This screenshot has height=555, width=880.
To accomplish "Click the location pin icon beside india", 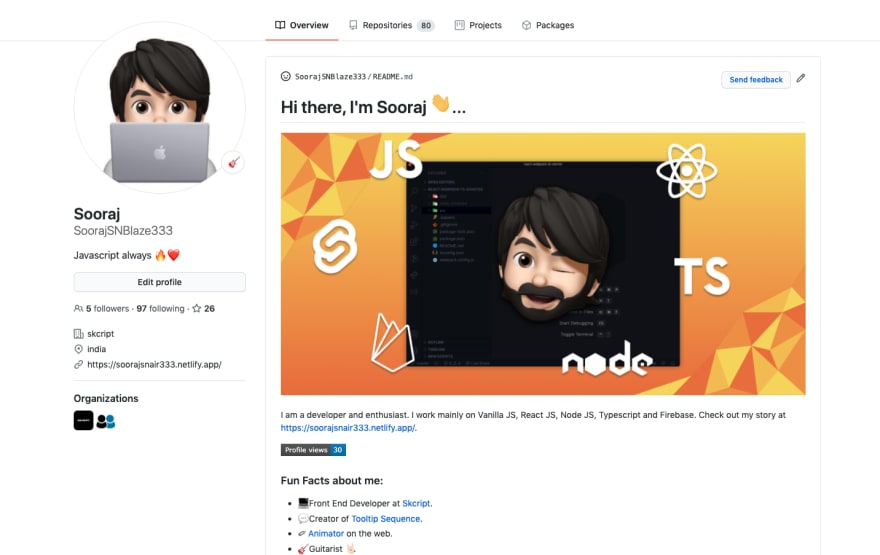I will 79,349.
